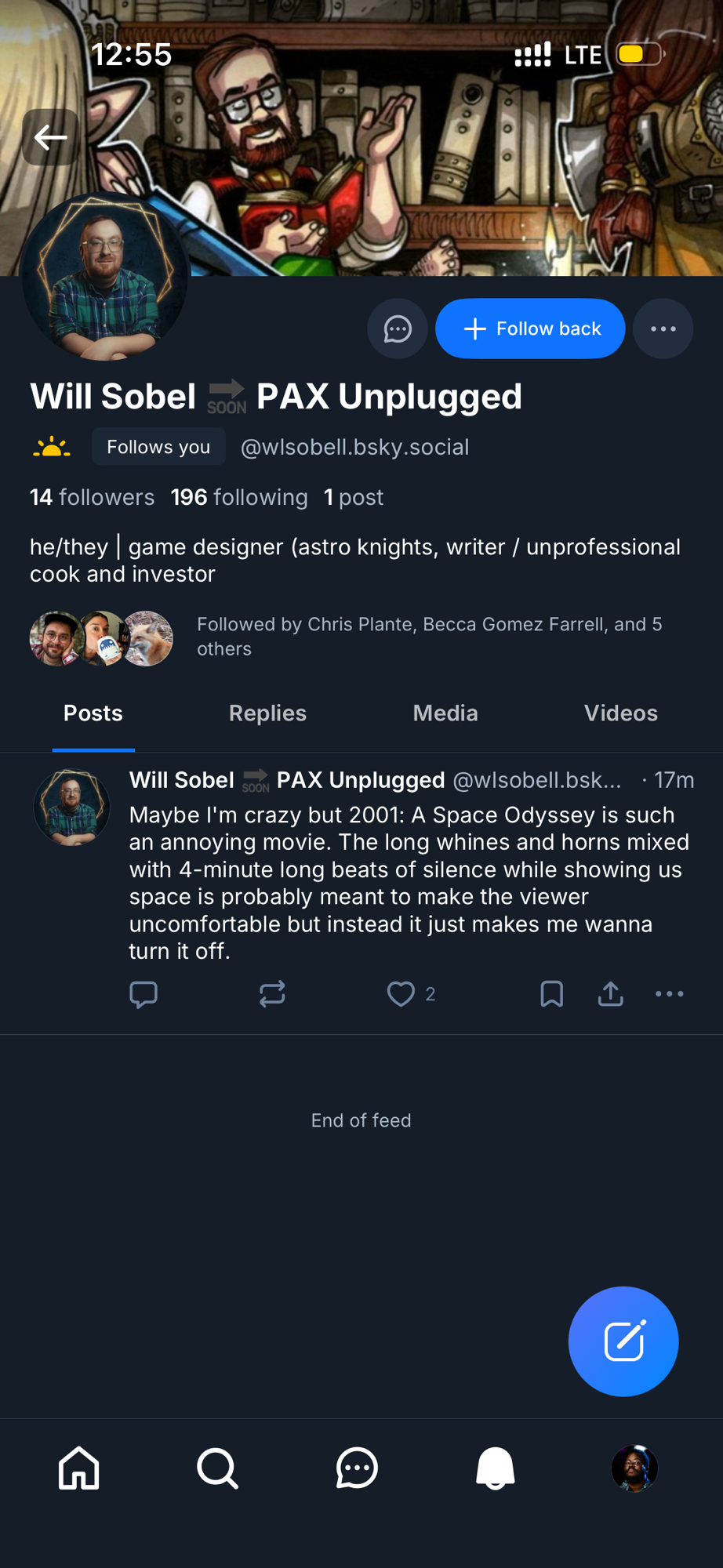The image size is (723, 1568).
Task: Go to Home feed
Action: point(79,1468)
